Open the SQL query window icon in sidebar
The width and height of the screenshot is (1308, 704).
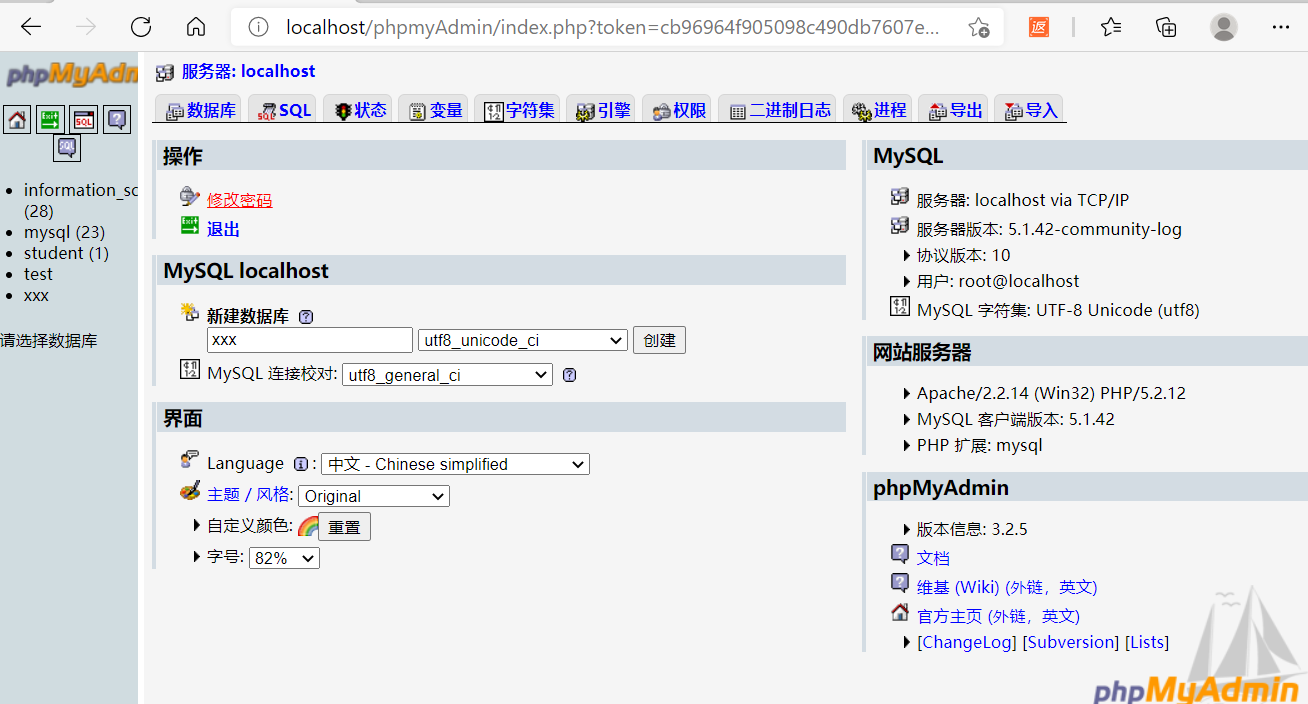[84, 120]
